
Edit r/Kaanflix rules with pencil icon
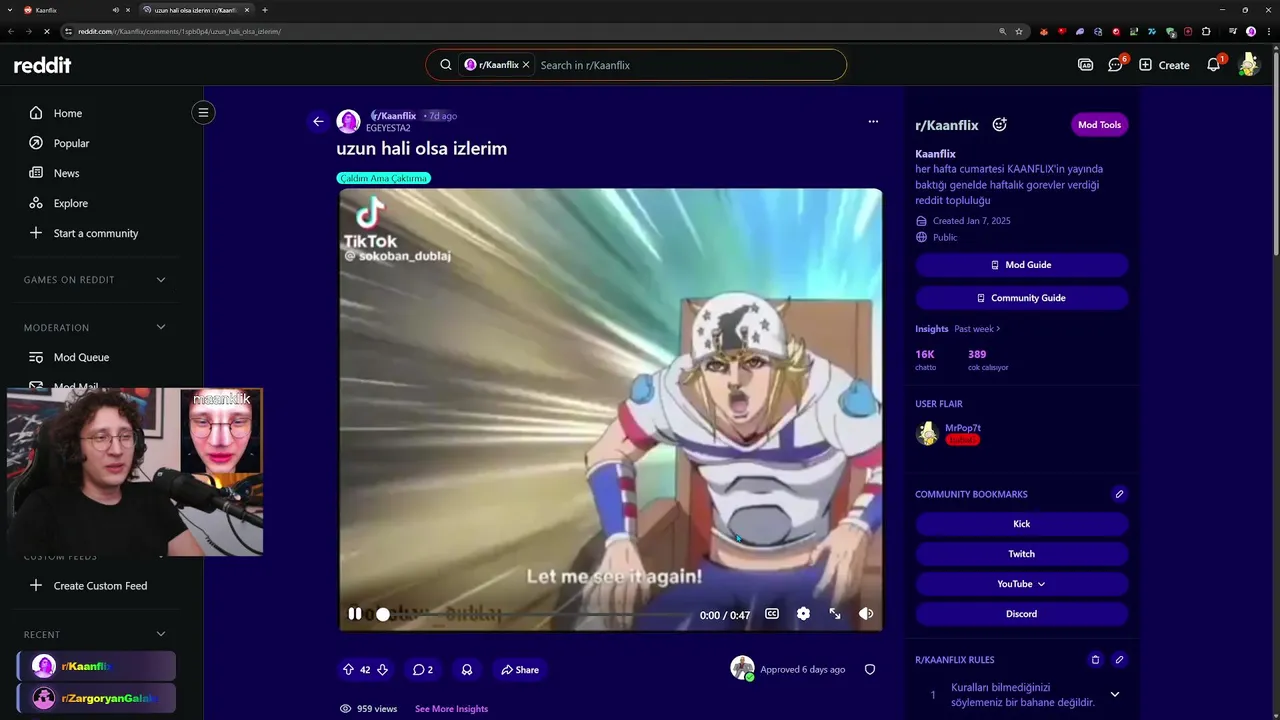1119,660
